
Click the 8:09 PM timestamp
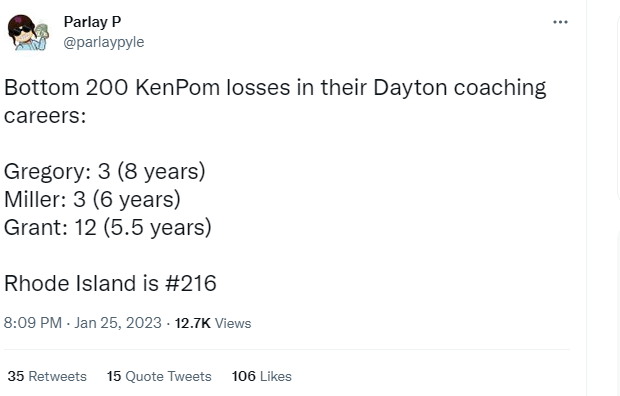coord(33,323)
